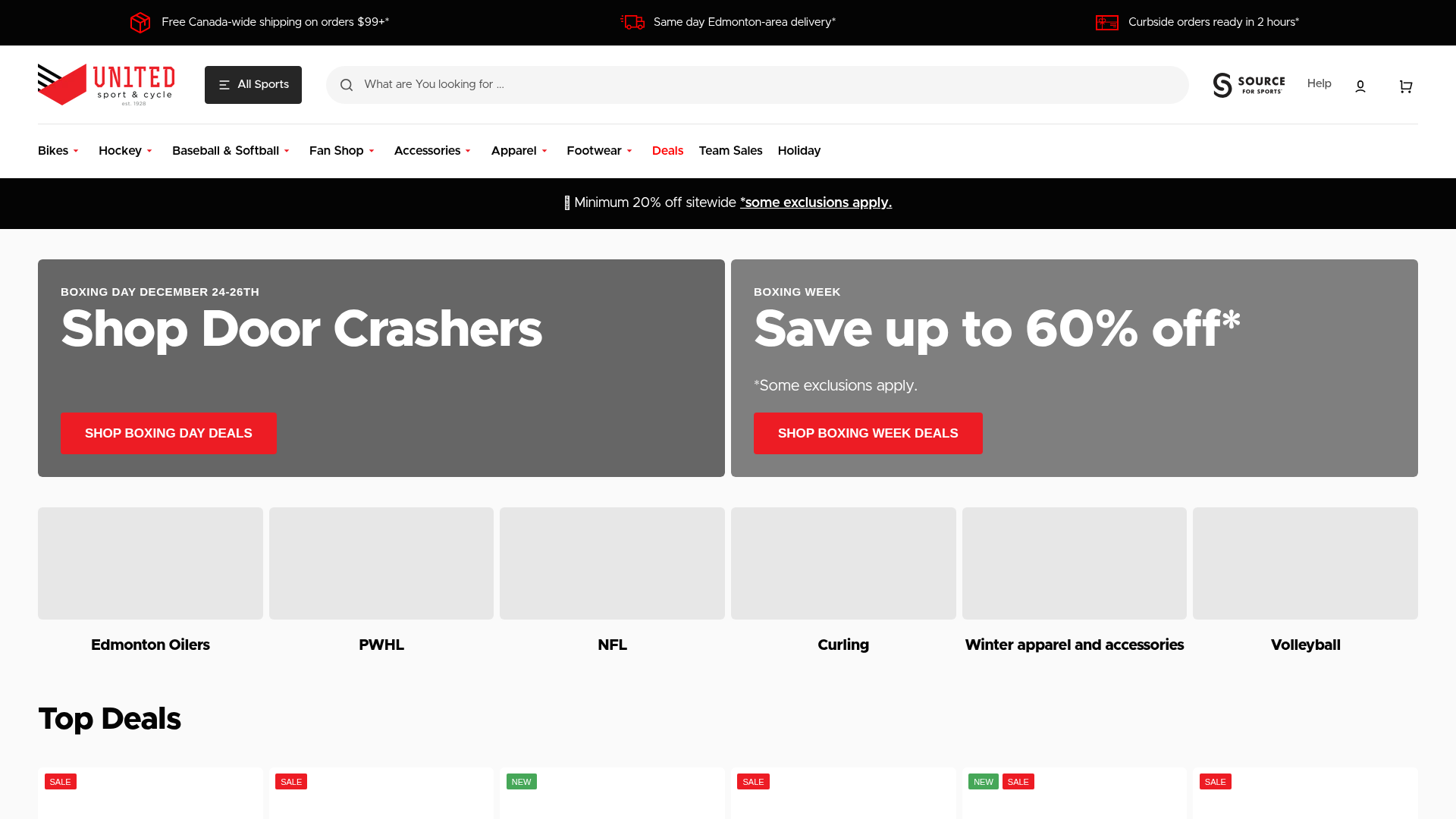Click the Shop Door Crashers banner heading
This screenshot has width=1456, height=819.
pyautogui.click(x=302, y=329)
